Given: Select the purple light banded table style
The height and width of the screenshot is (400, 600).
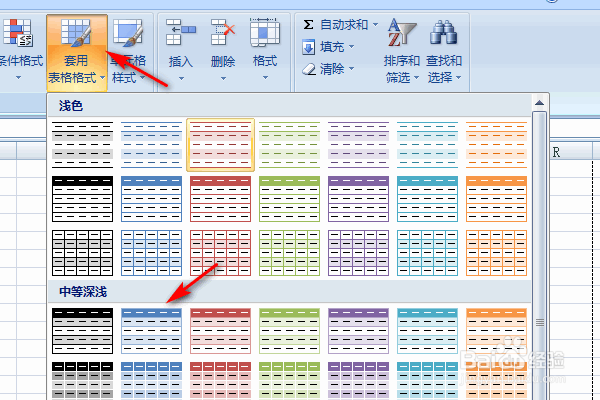Looking at the screenshot, I should pyautogui.click(x=358, y=145).
